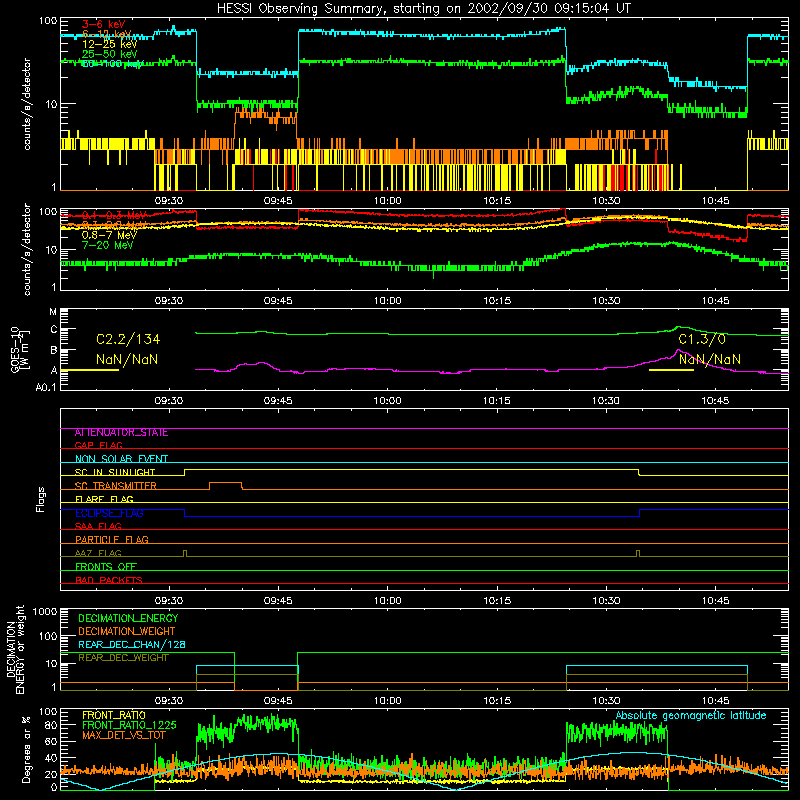Click the Absolute geomagnetic latitude label
Viewport: 800px width, 800px height.
coord(691,716)
